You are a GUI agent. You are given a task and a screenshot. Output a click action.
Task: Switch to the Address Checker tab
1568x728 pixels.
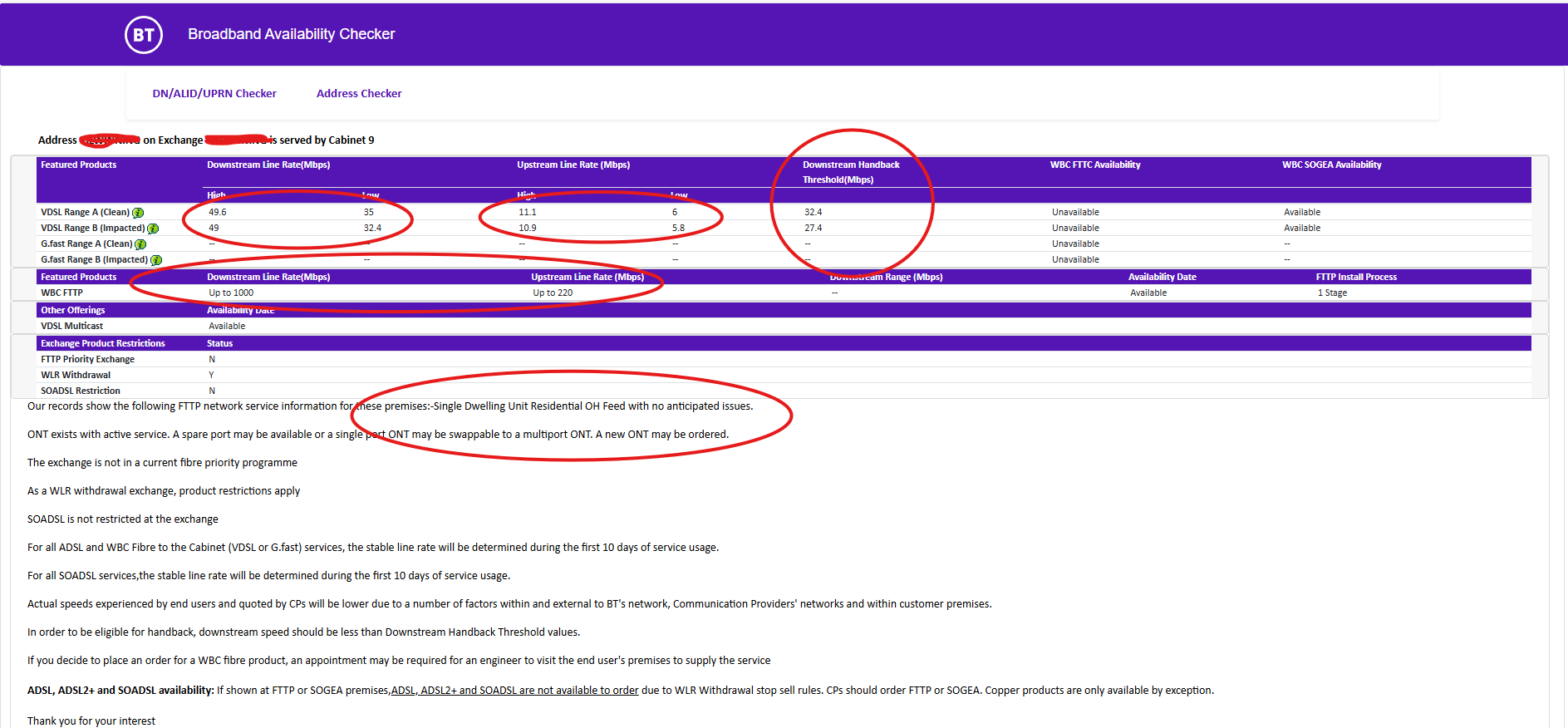[358, 94]
